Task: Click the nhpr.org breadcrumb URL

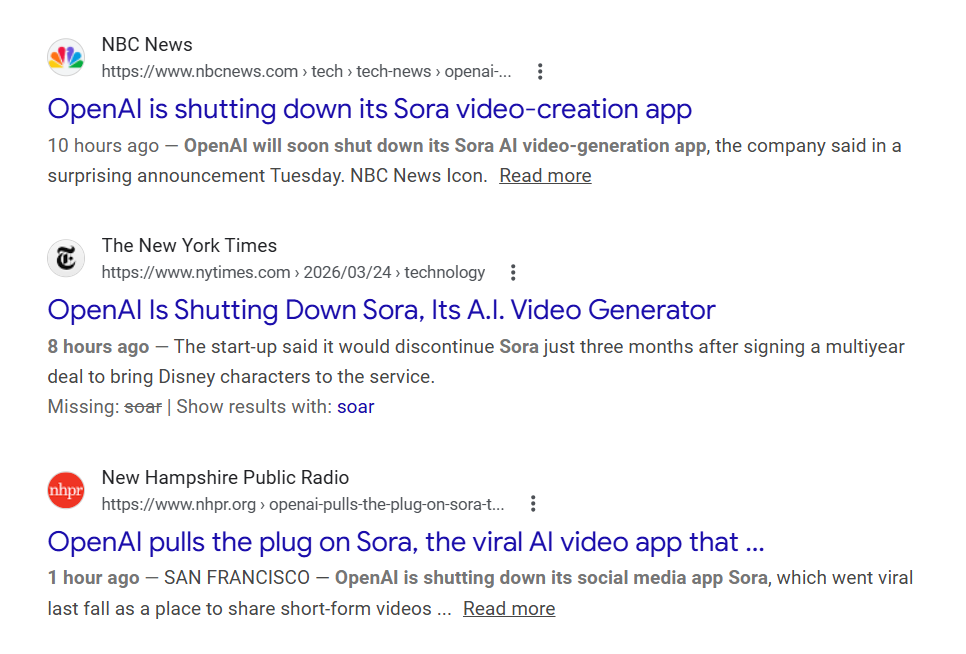Action: click(302, 504)
